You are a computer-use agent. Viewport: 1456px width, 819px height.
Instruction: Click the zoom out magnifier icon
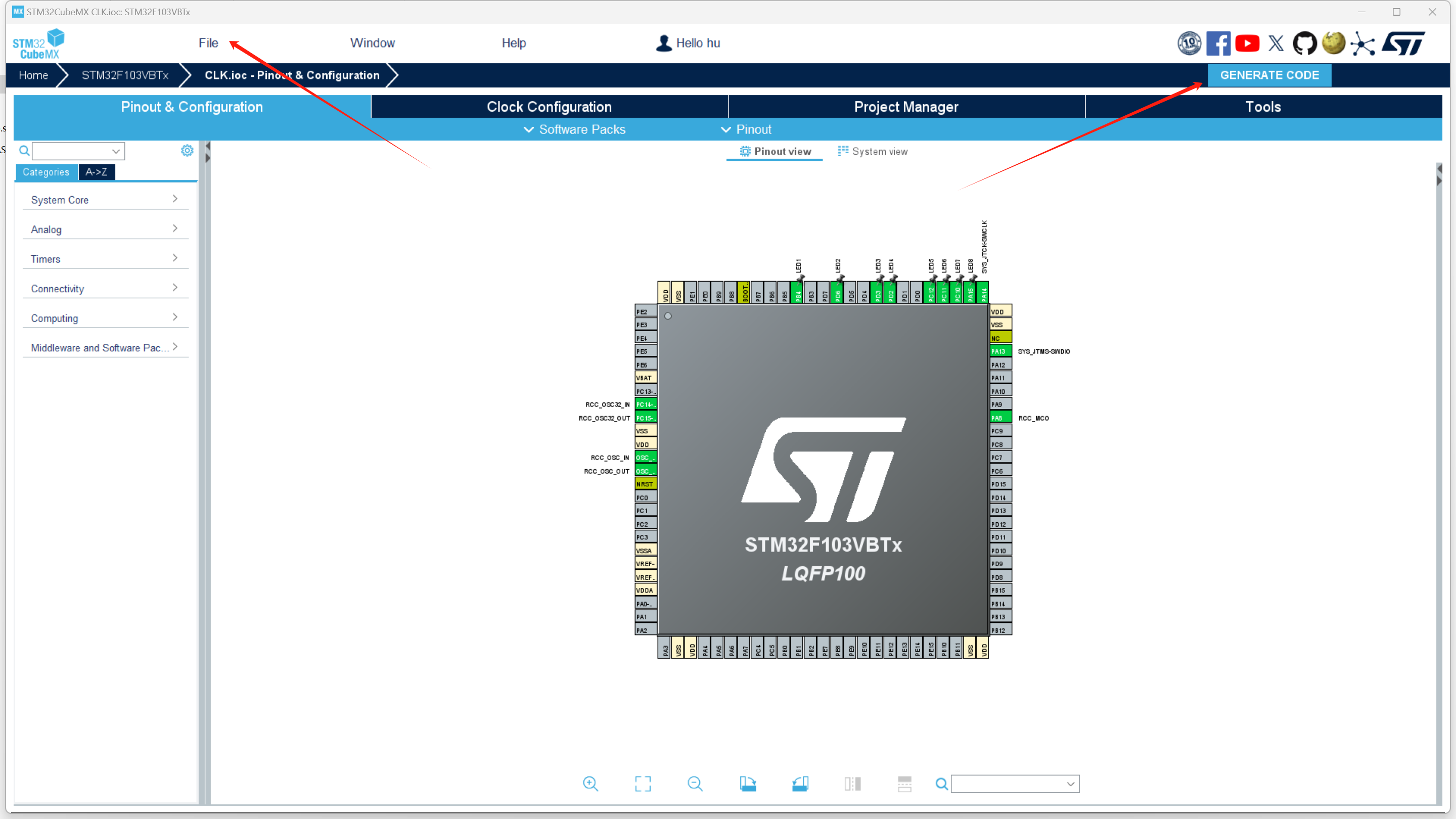[695, 784]
